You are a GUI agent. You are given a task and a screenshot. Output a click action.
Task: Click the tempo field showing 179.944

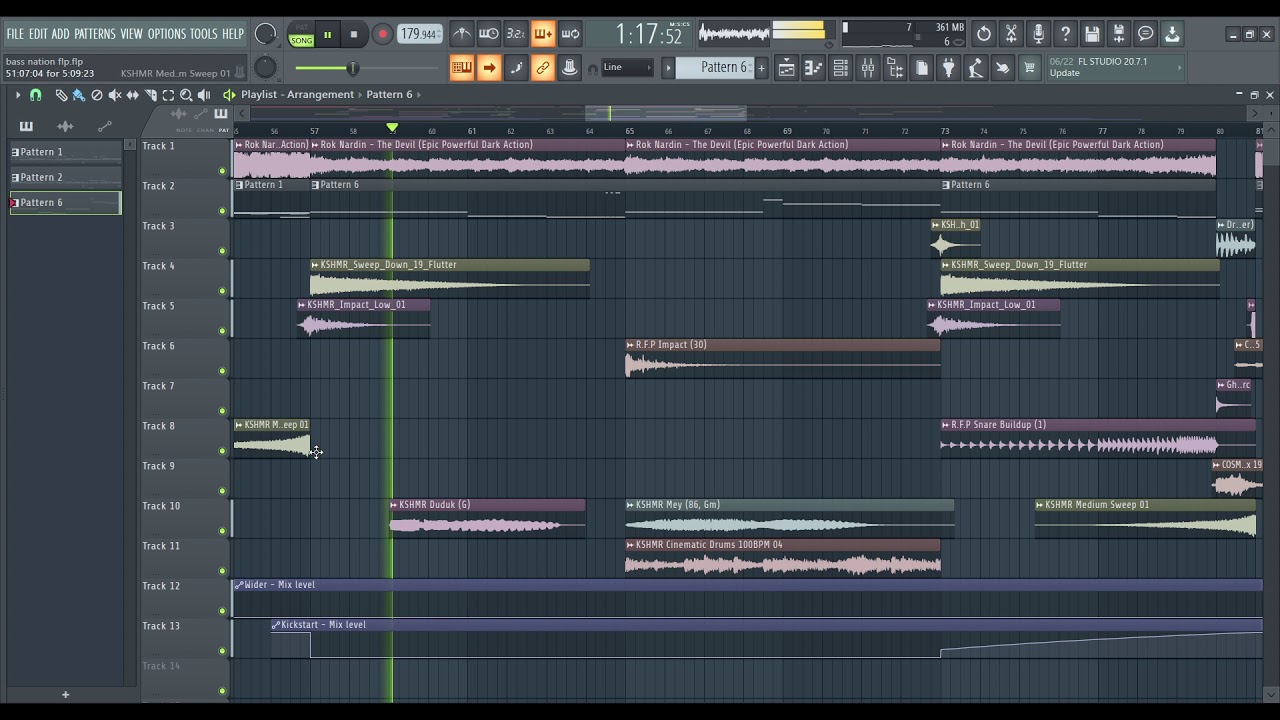click(x=419, y=34)
